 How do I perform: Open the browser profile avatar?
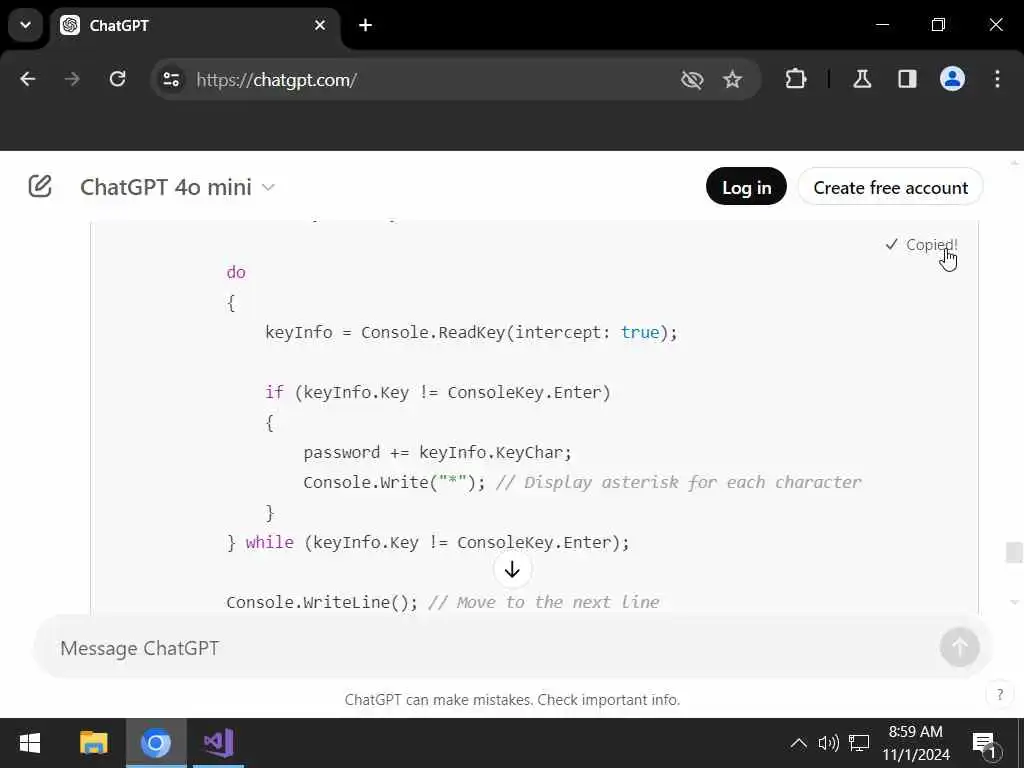pos(952,79)
